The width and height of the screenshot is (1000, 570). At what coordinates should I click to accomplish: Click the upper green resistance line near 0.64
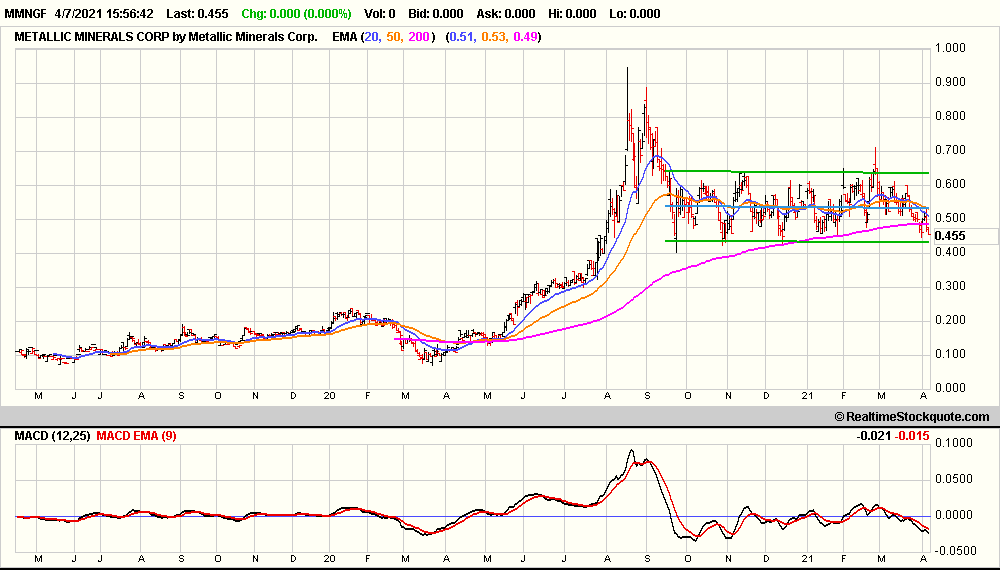[x=797, y=172]
